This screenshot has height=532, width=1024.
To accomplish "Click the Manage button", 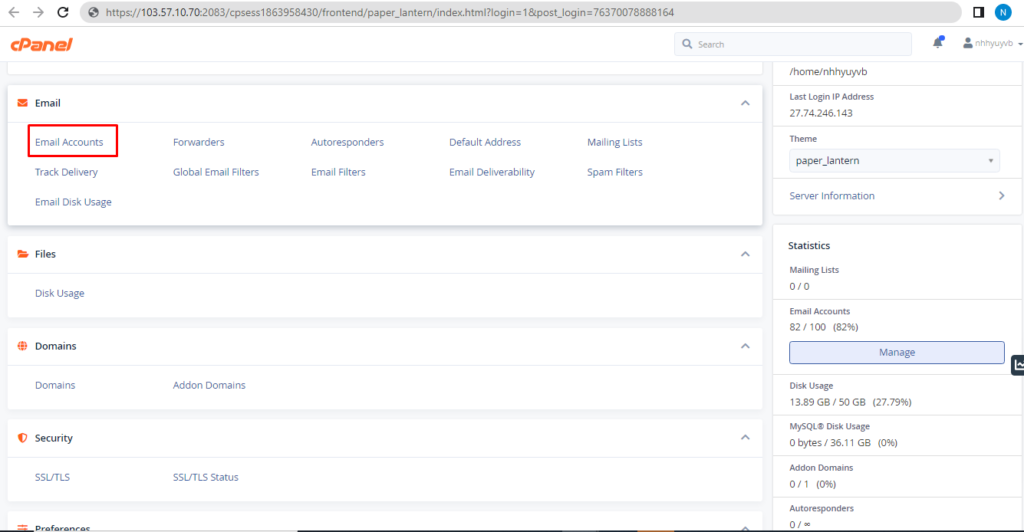I will coord(896,352).
